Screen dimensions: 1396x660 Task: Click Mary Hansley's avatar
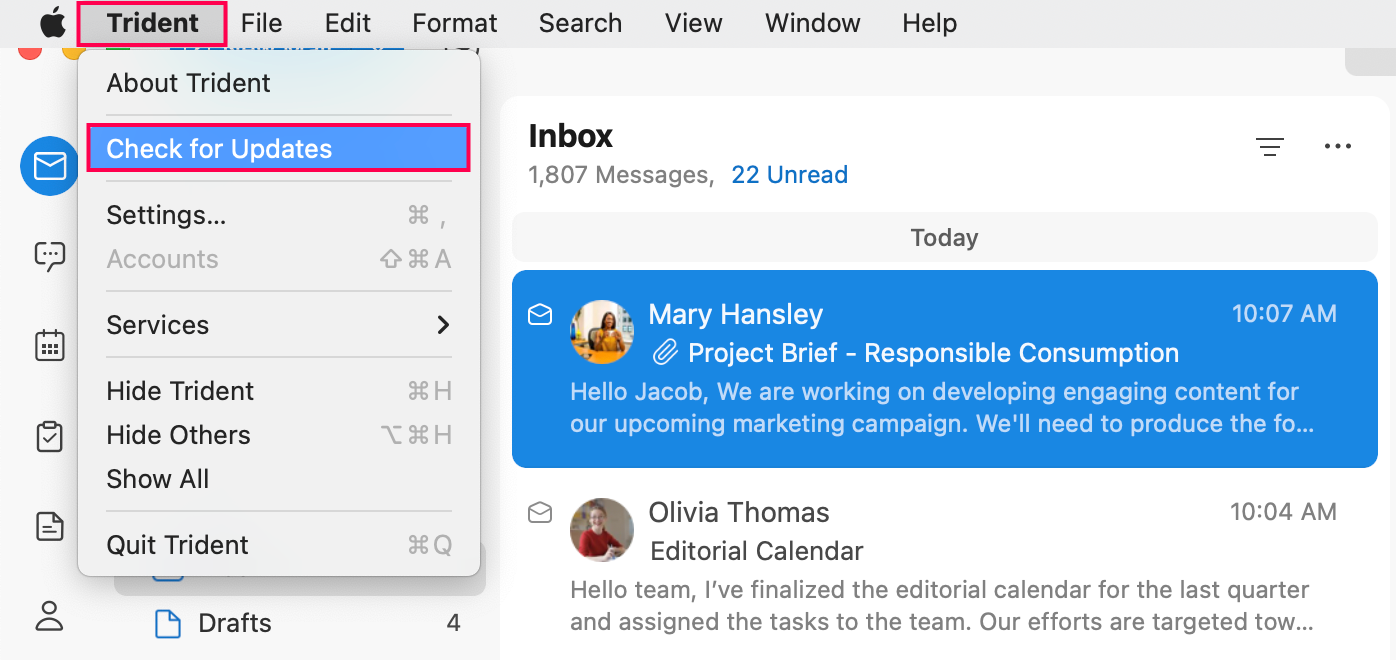click(602, 332)
